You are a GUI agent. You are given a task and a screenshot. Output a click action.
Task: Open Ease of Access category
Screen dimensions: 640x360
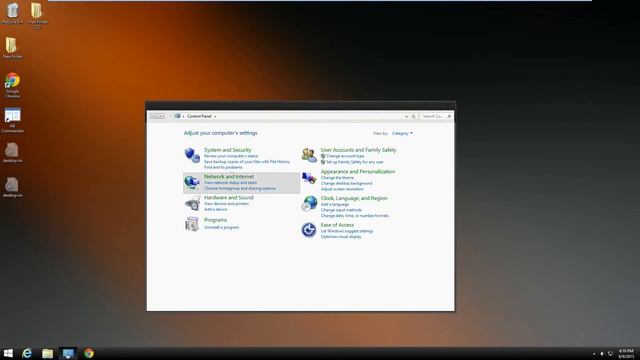337,225
